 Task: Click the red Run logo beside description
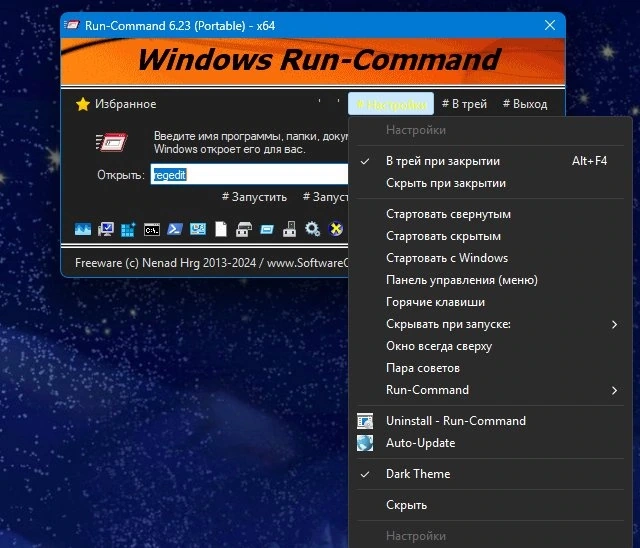pyautogui.click(x=111, y=142)
